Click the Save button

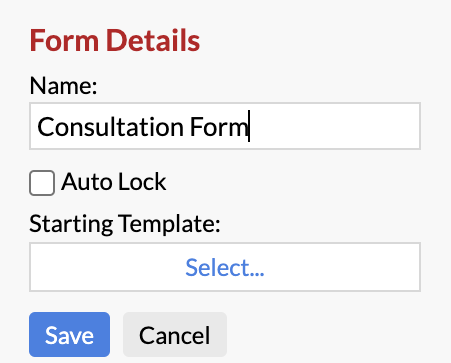point(69,334)
